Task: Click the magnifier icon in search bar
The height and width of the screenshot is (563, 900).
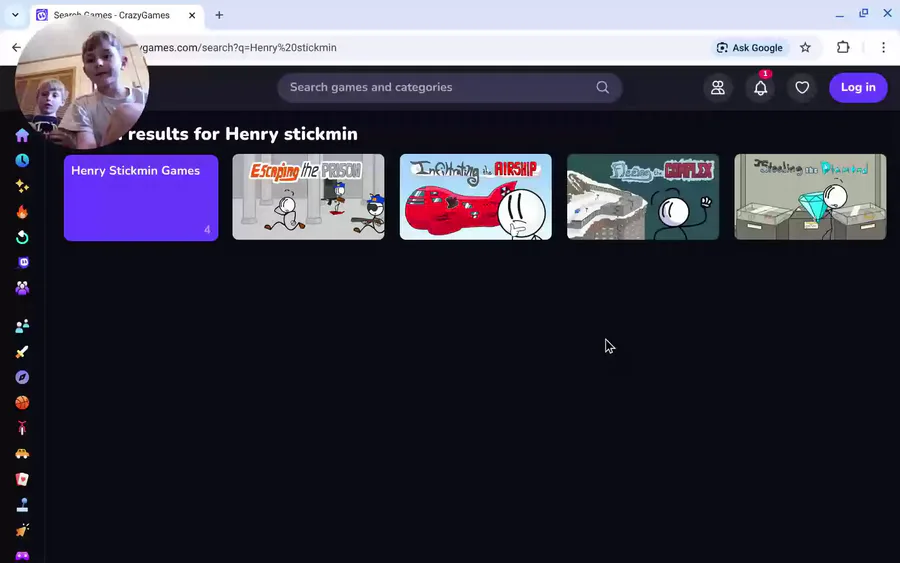Action: click(x=602, y=87)
